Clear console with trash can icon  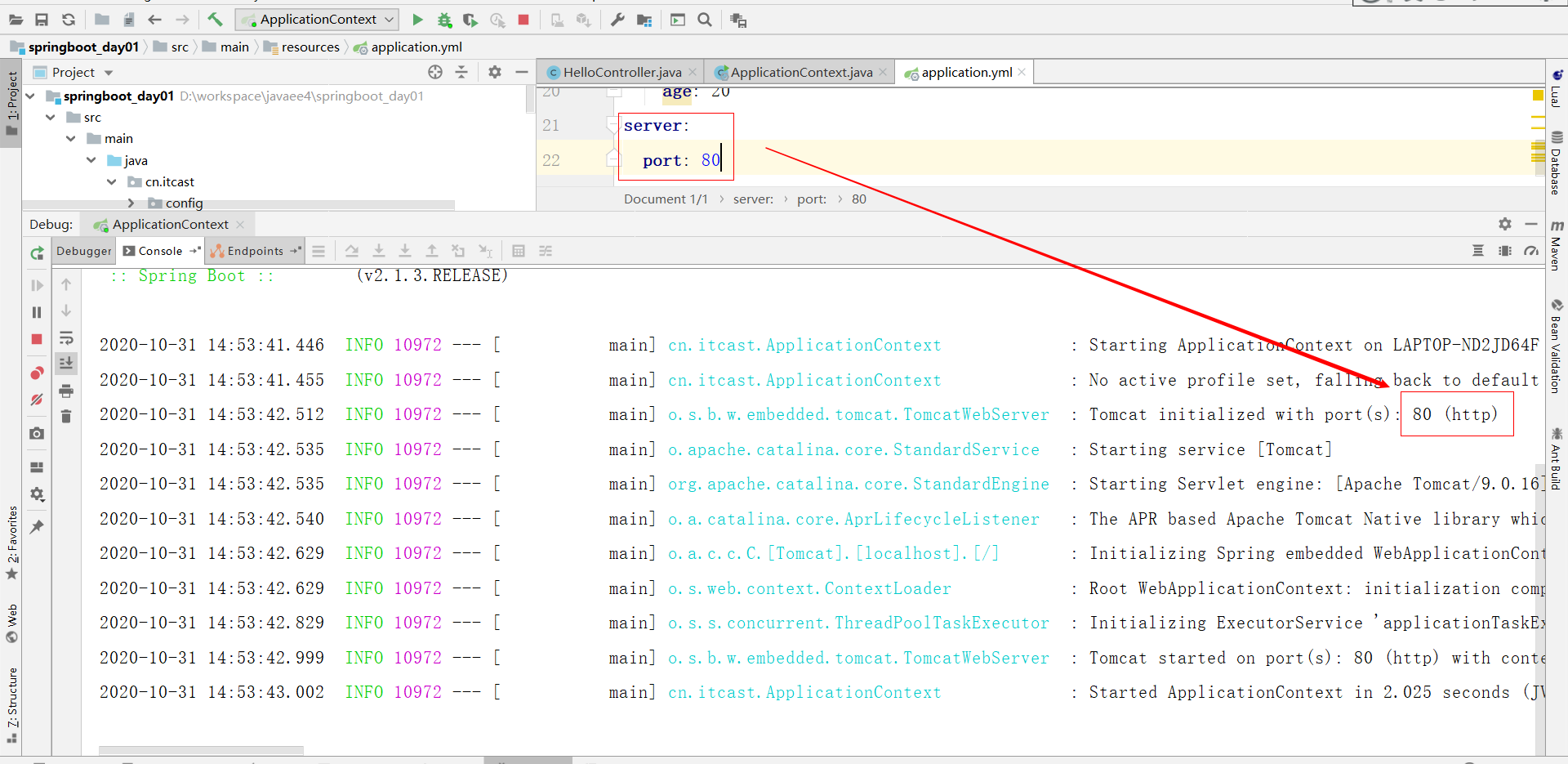tap(67, 417)
